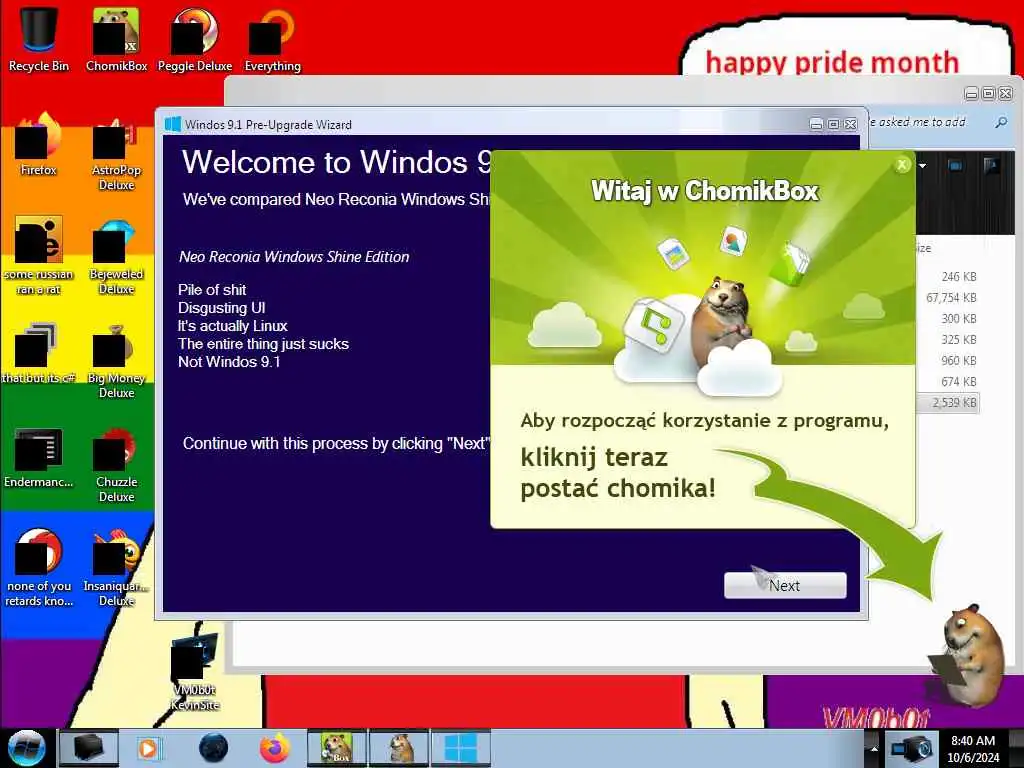This screenshot has height=768, width=1024.
Task: Open the Firefox desktop icon
Action: coord(39,144)
